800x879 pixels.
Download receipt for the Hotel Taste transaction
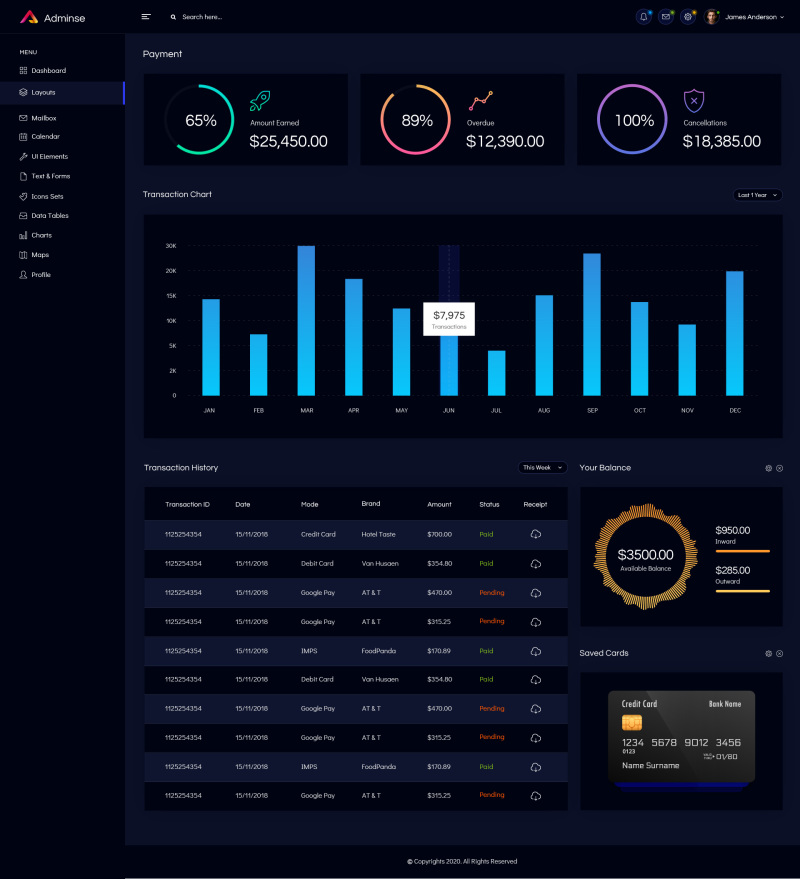pyautogui.click(x=536, y=534)
